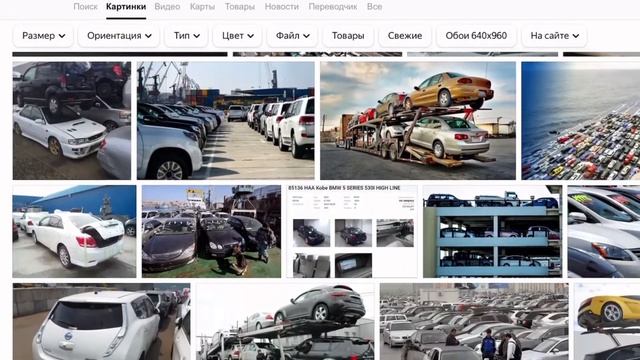The height and width of the screenshot is (360, 640).
Task: Open silver cars with windshield price stickers image
Action: click(604, 231)
